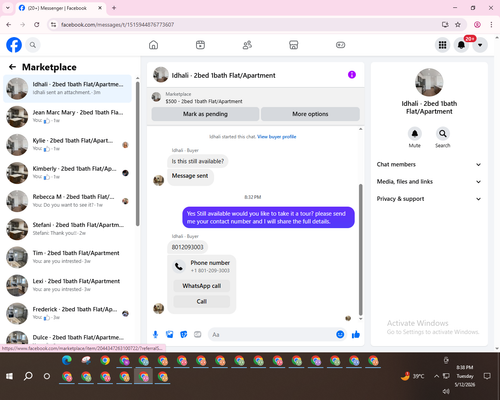
Task: Open the Kimberly conversation
Action: click(x=67, y=173)
